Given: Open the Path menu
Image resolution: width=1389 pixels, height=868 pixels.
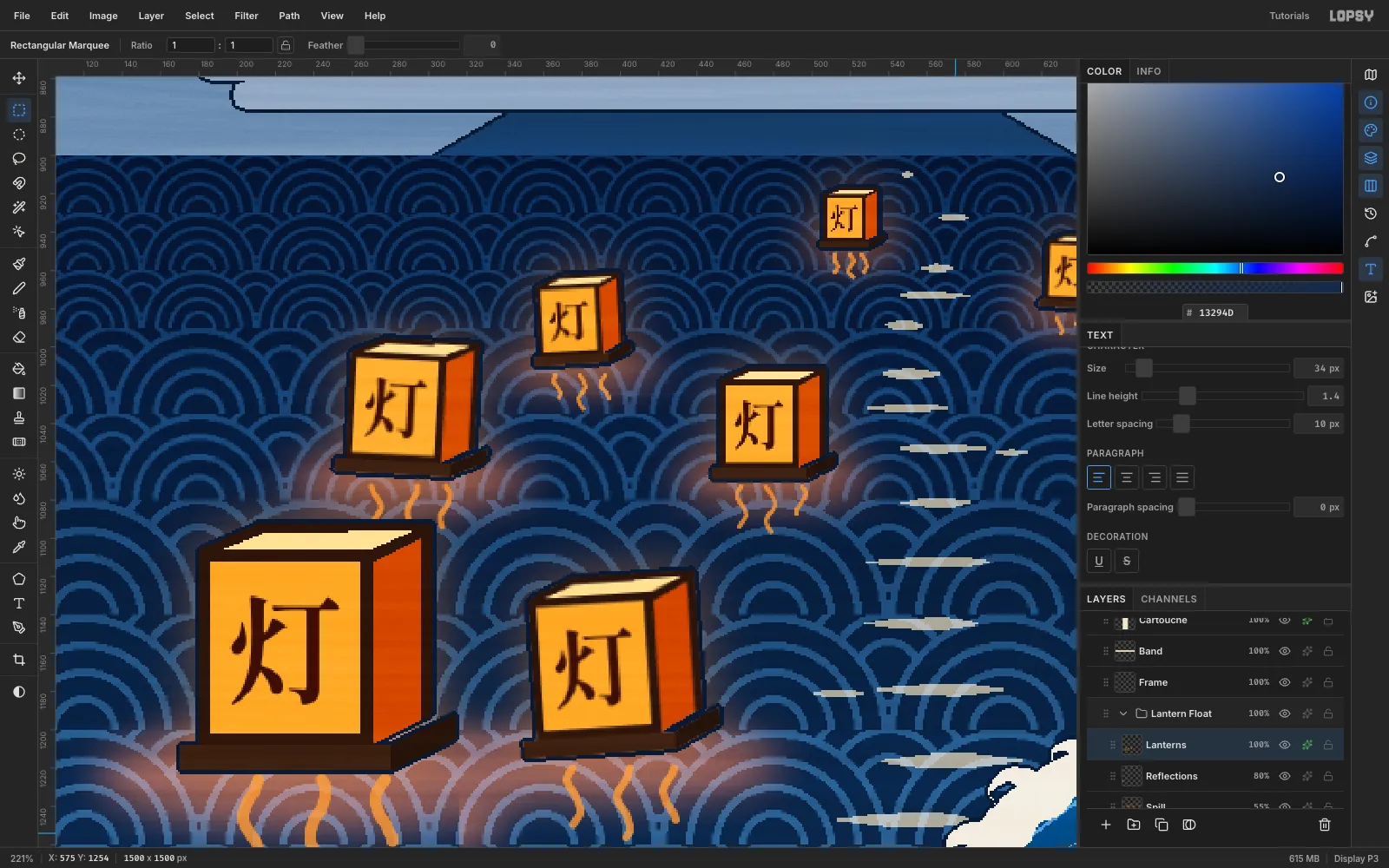Looking at the screenshot, I should coord(289,16).
